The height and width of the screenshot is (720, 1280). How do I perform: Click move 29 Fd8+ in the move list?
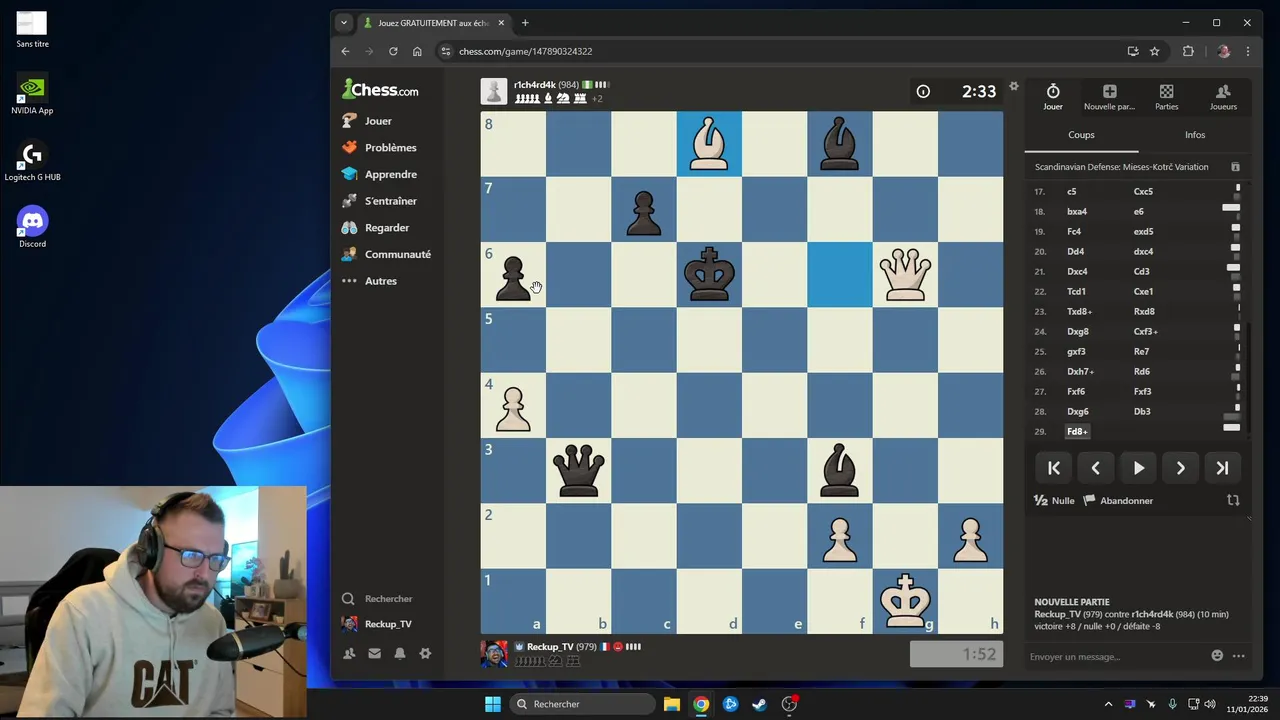[x=1077, y=432]
